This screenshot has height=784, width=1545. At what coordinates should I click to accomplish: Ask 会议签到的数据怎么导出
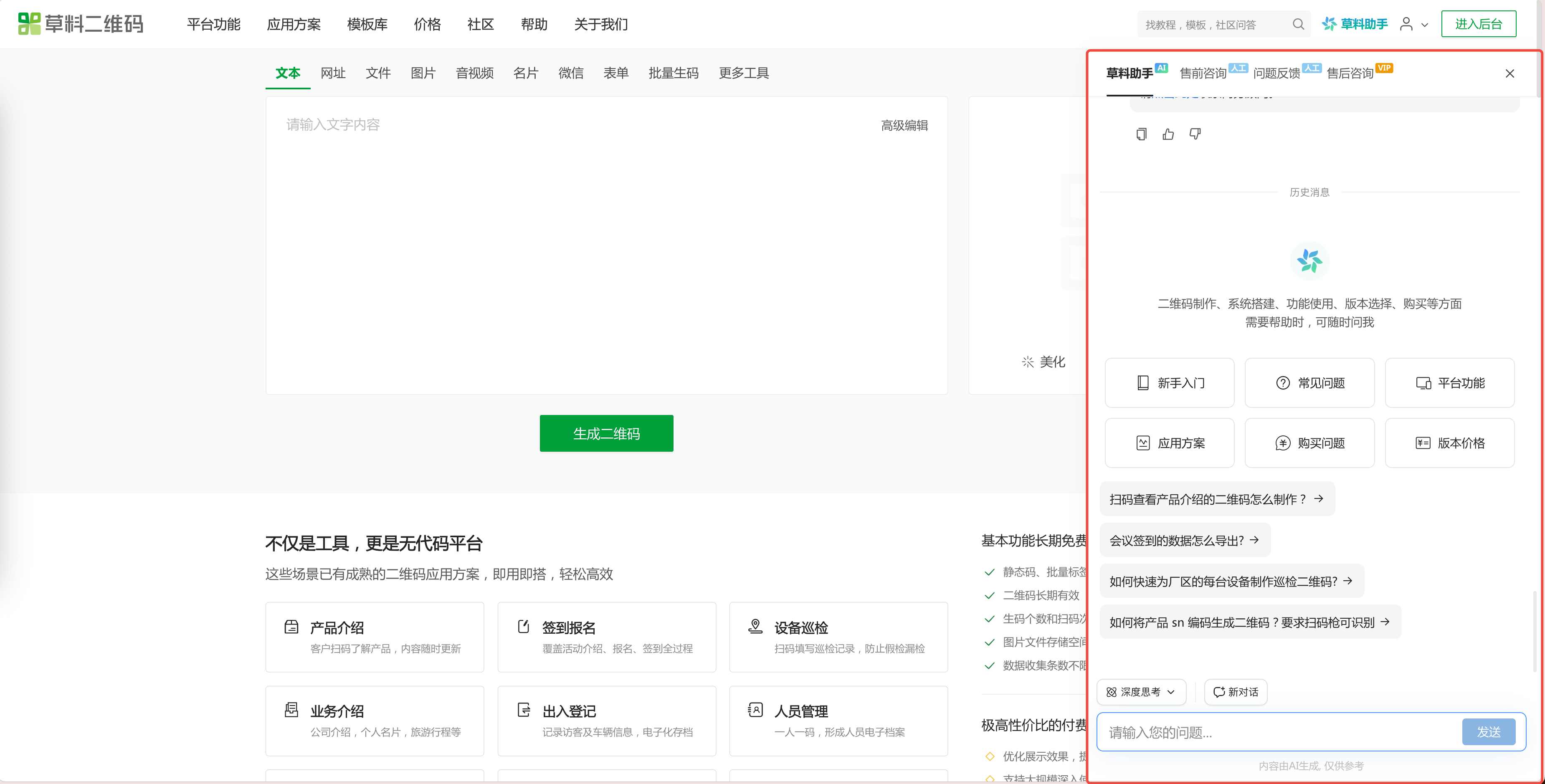1185,540
